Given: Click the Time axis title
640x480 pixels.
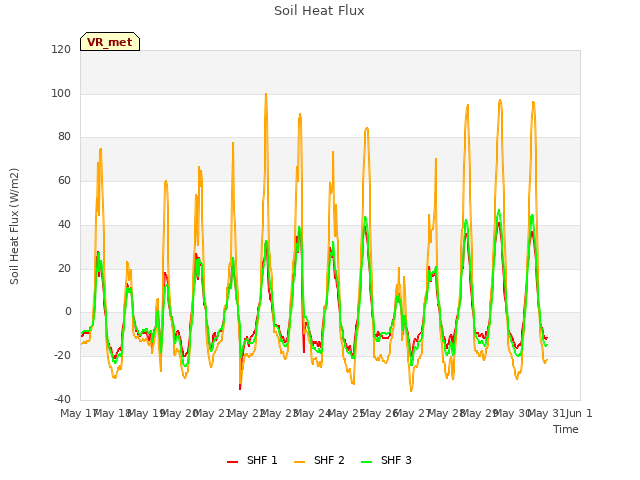Looking at the screenshot, I should [x=566, y=429].
